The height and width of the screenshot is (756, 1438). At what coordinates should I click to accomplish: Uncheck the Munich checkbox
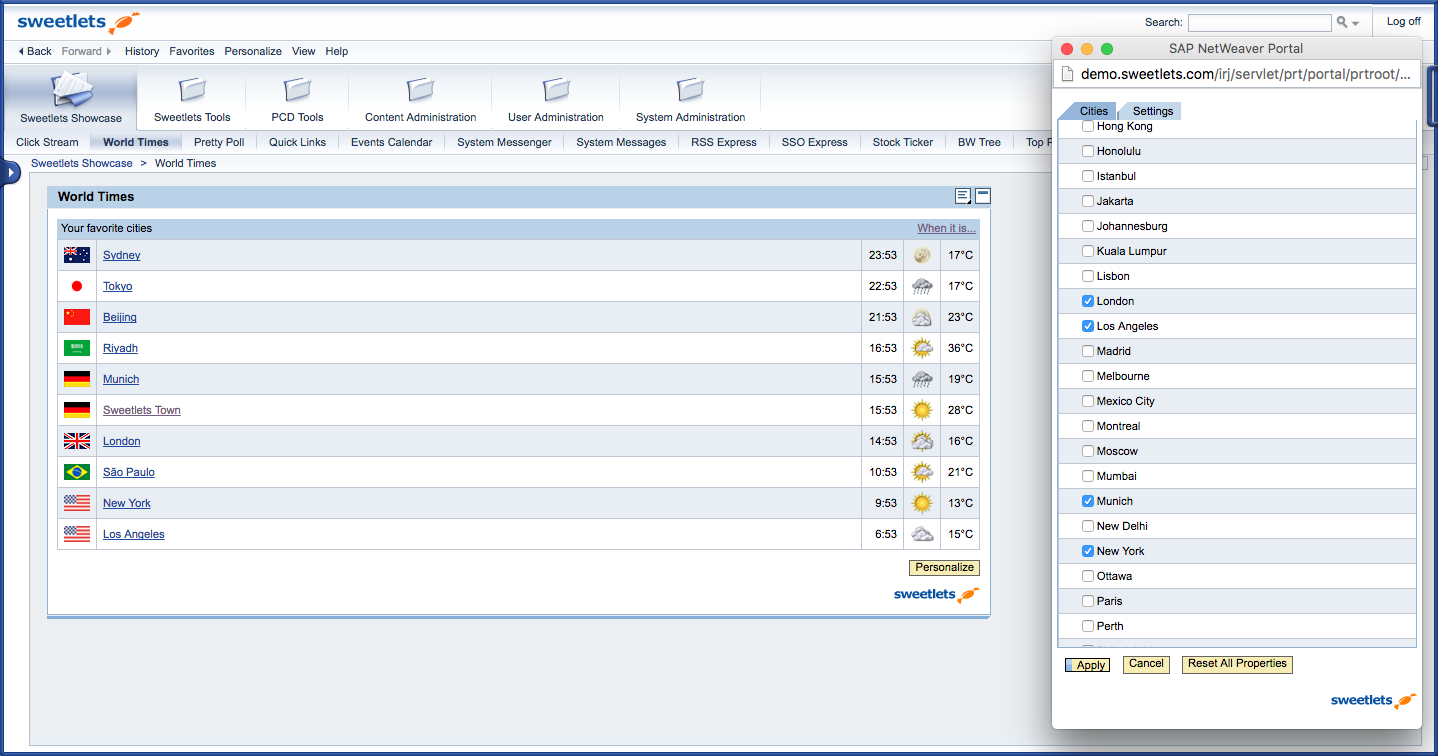coord(1088,501)
